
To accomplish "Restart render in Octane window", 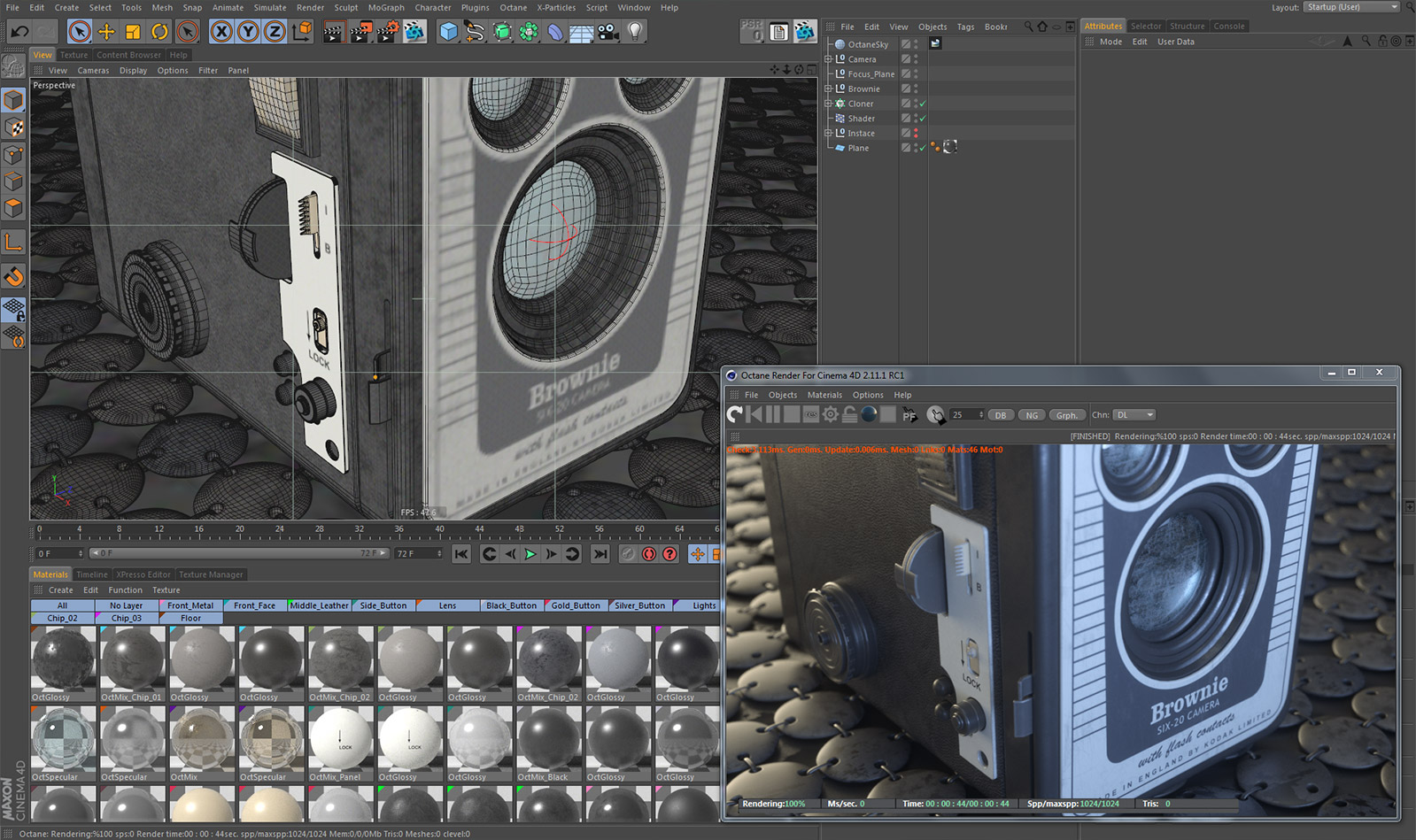I will coord(735,414).
